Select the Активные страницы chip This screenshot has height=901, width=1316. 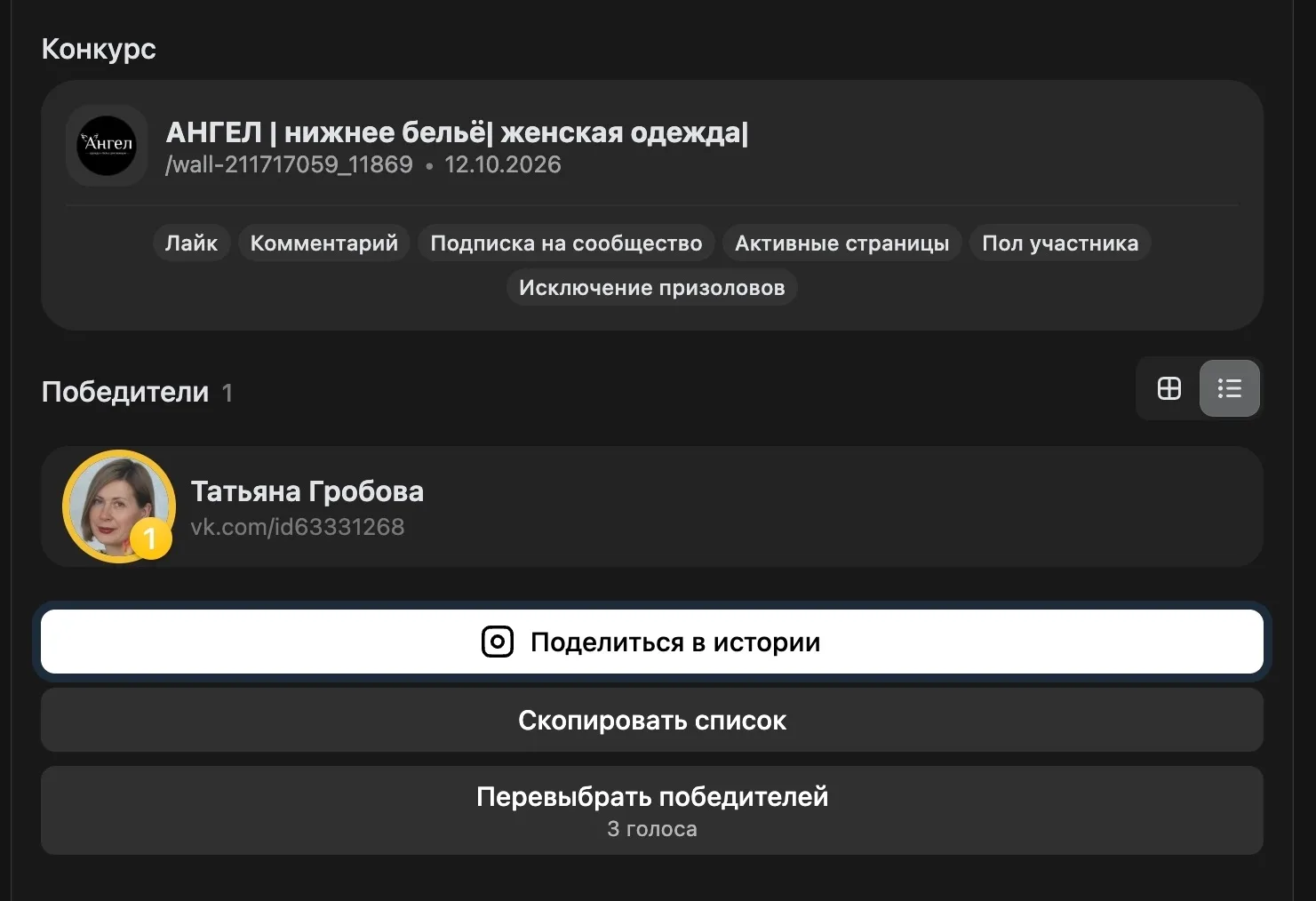click(841, 243)
